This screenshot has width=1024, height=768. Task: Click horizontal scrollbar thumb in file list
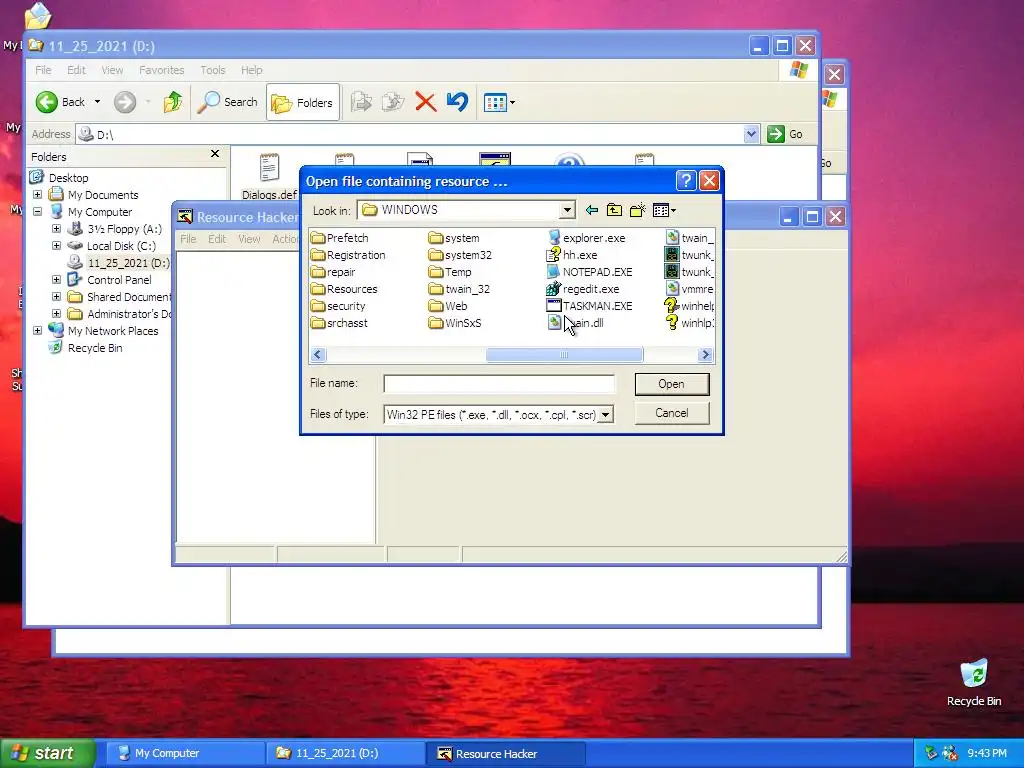pyautogui.click(x=564, y=355)
